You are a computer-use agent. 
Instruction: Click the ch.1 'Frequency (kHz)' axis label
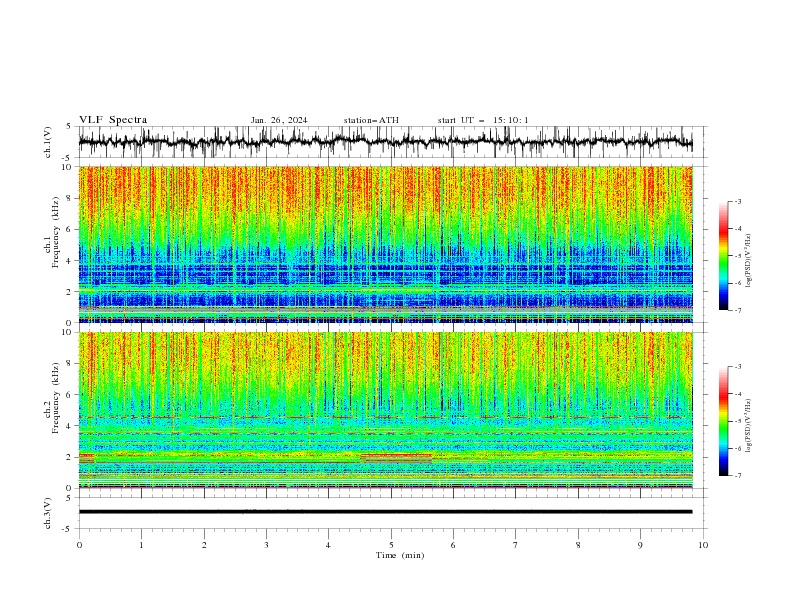[x=57, y=232]
